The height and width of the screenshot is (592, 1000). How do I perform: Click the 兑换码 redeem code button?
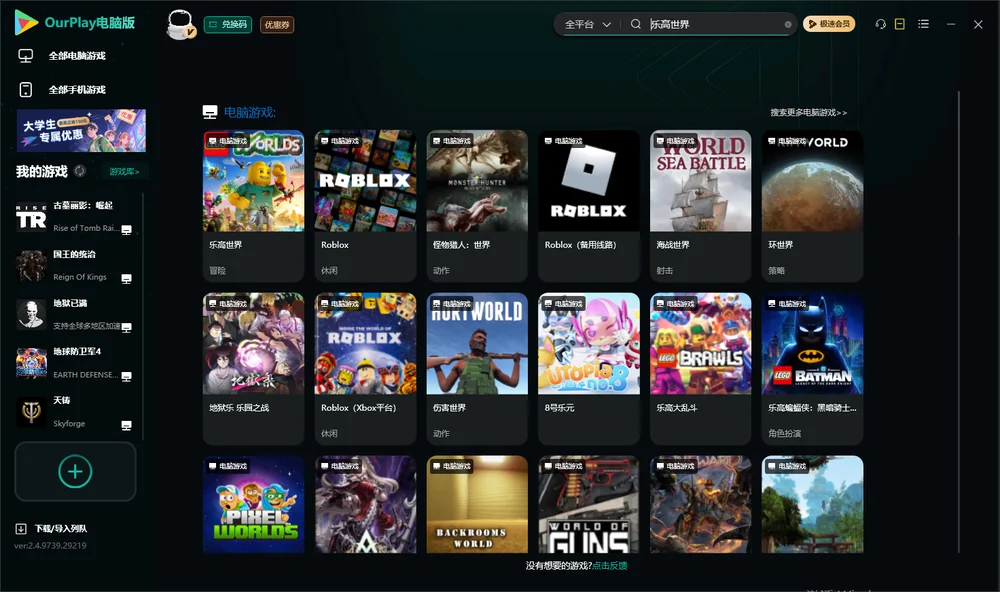228,25
